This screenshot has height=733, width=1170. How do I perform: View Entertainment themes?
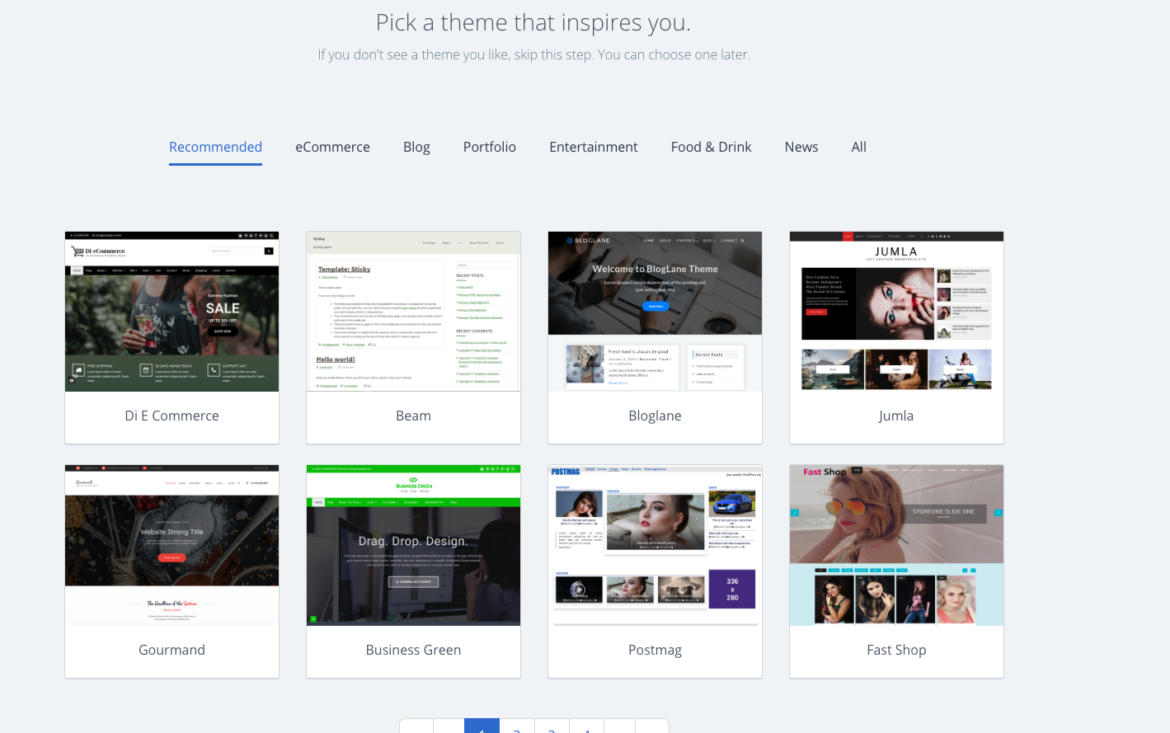coord(593,146)
